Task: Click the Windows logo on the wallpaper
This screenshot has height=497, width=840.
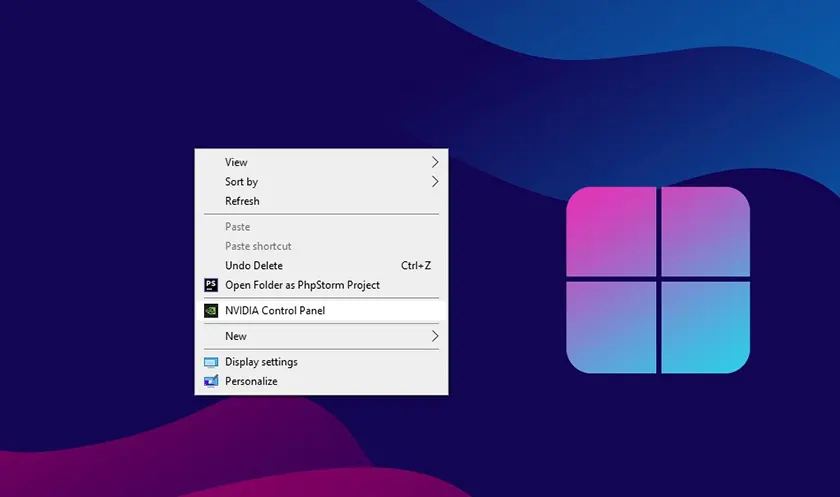Action: (x=657, y=280)
